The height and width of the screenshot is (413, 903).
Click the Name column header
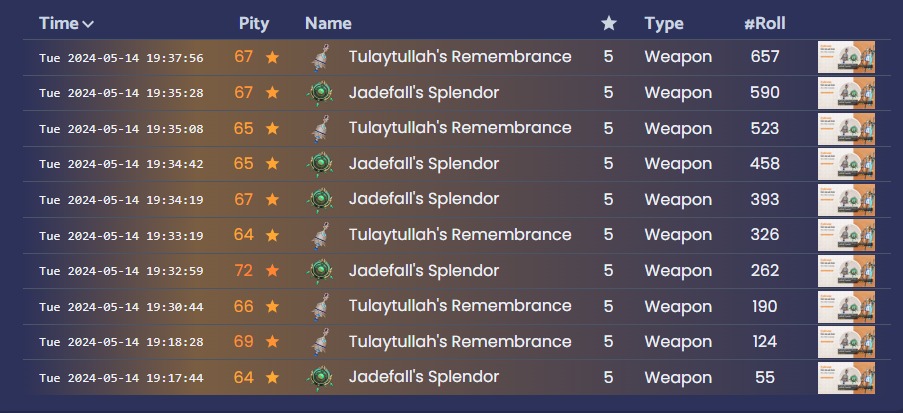coord(328,23)
